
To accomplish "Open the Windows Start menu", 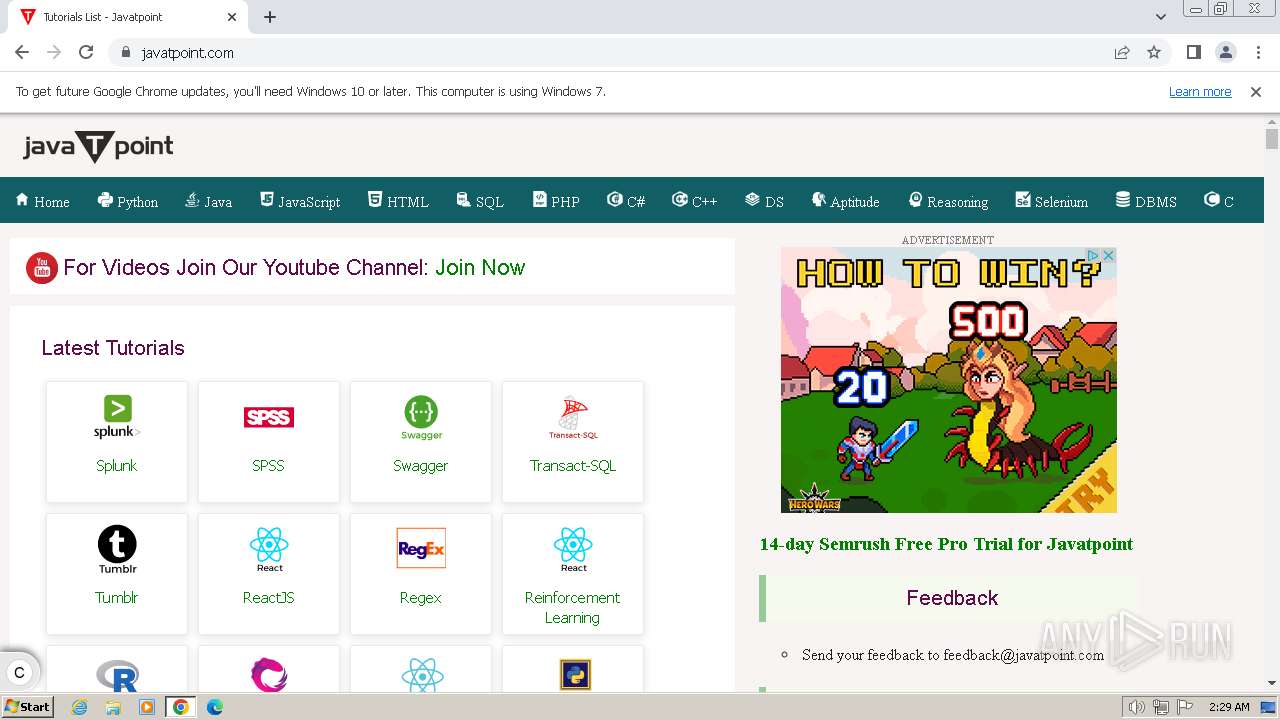I will pos(28,707).
